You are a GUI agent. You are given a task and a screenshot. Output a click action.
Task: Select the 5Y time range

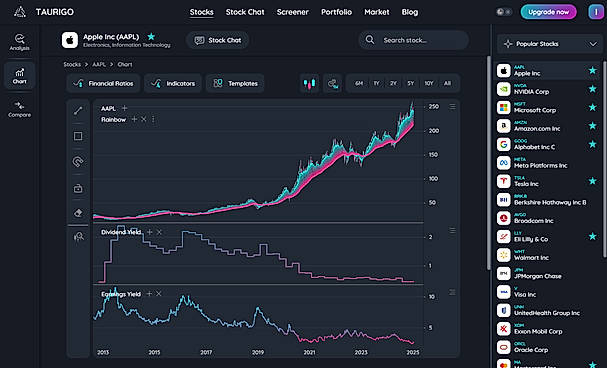click(x=410, y=84)
